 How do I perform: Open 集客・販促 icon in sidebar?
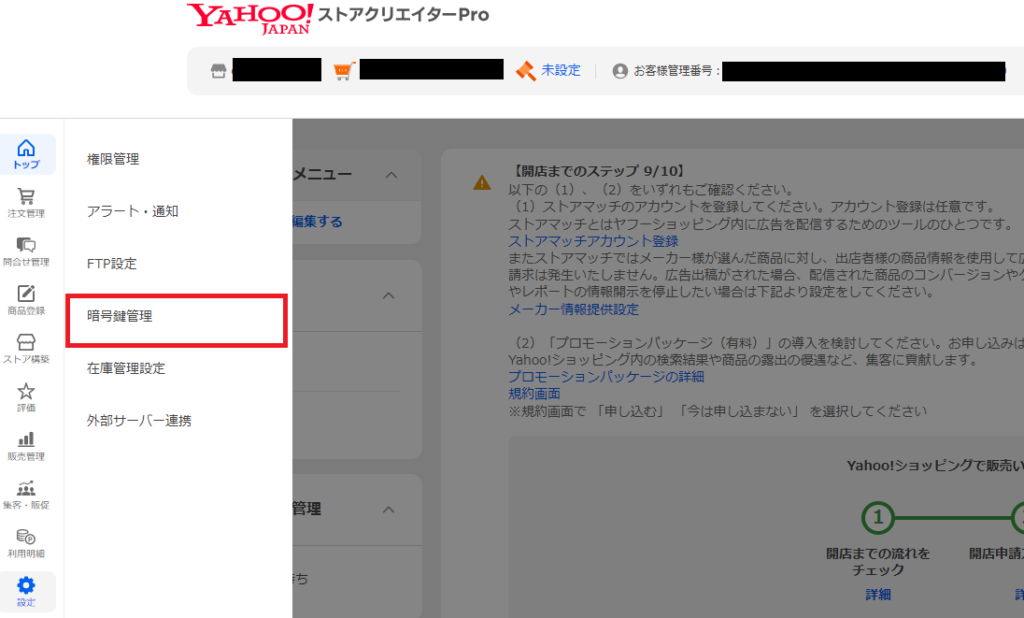[x=27, y=492]
